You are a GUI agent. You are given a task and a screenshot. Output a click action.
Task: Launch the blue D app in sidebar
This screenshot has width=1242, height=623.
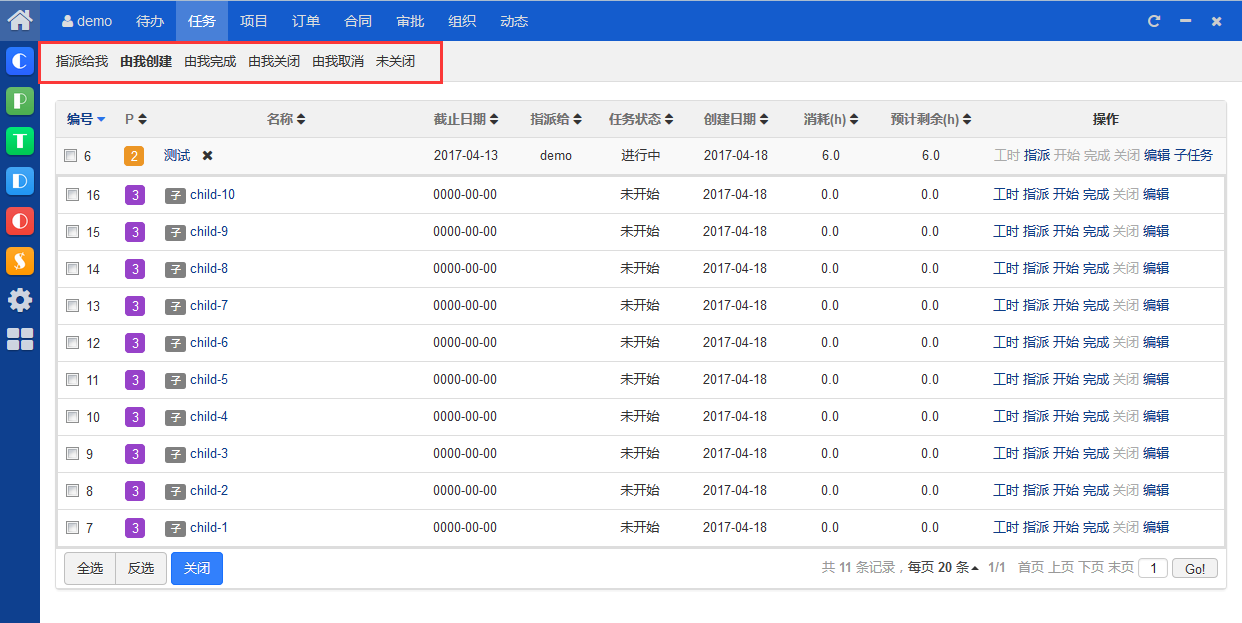20,181
